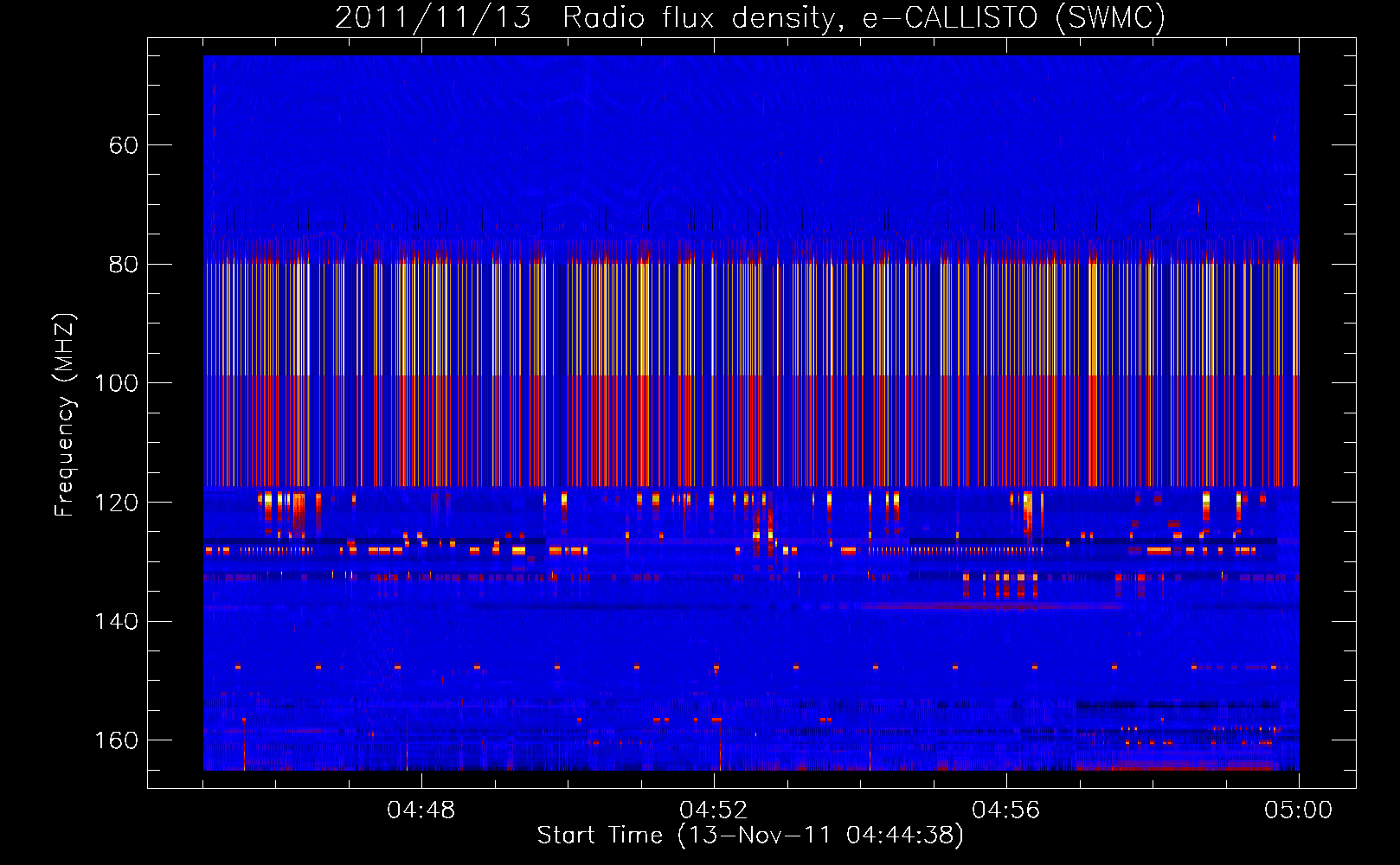
Task: Click the '140' frequency tick label
Action: pos(117,622)
